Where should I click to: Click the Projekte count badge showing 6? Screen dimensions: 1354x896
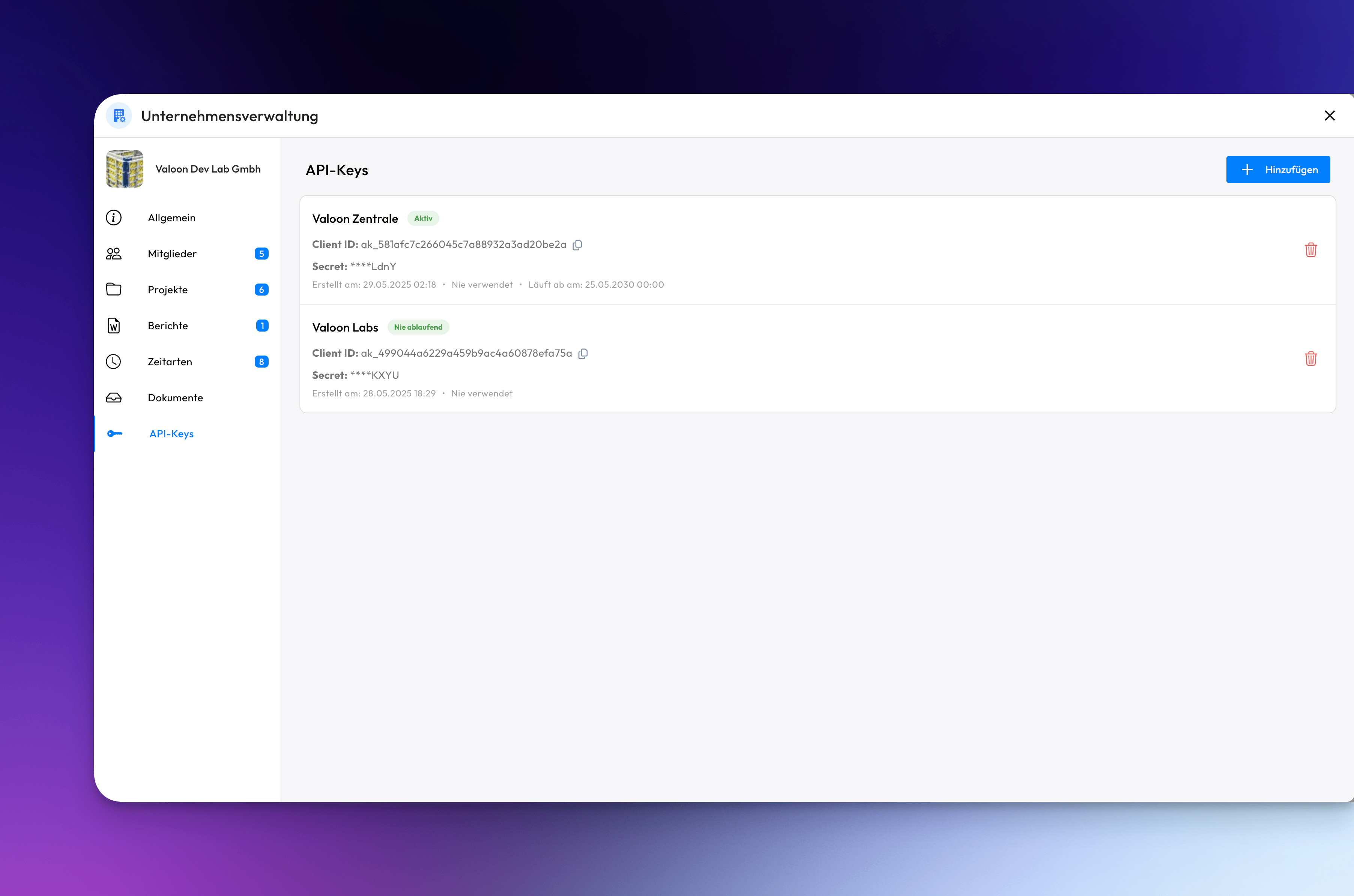(261, 289)
